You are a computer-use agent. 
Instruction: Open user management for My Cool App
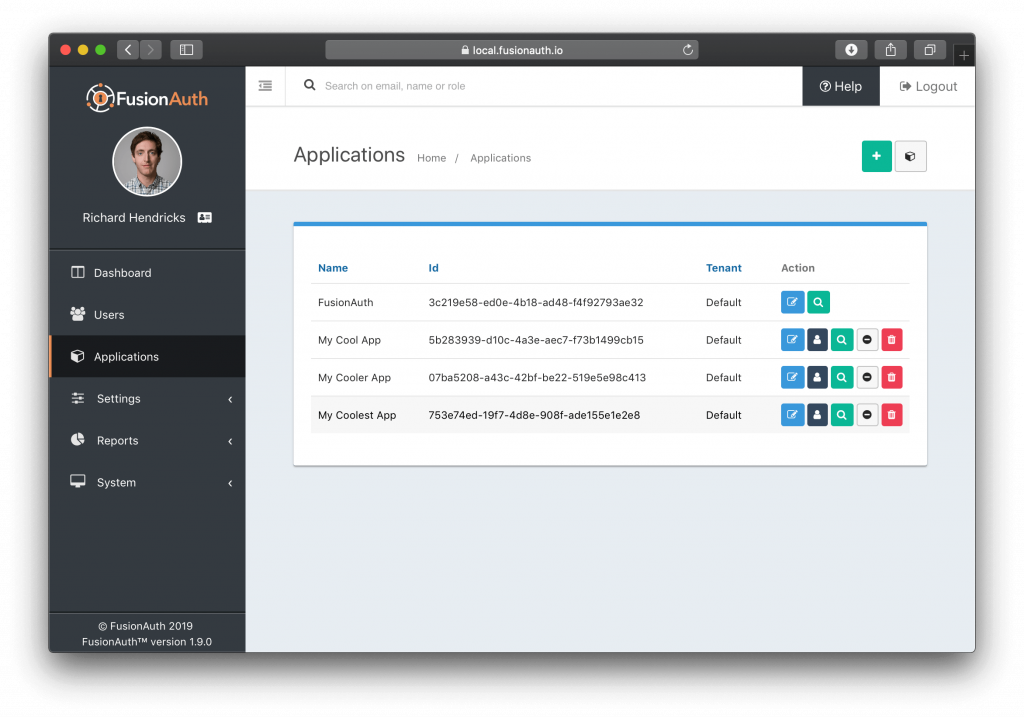click(x=817, y=339)
